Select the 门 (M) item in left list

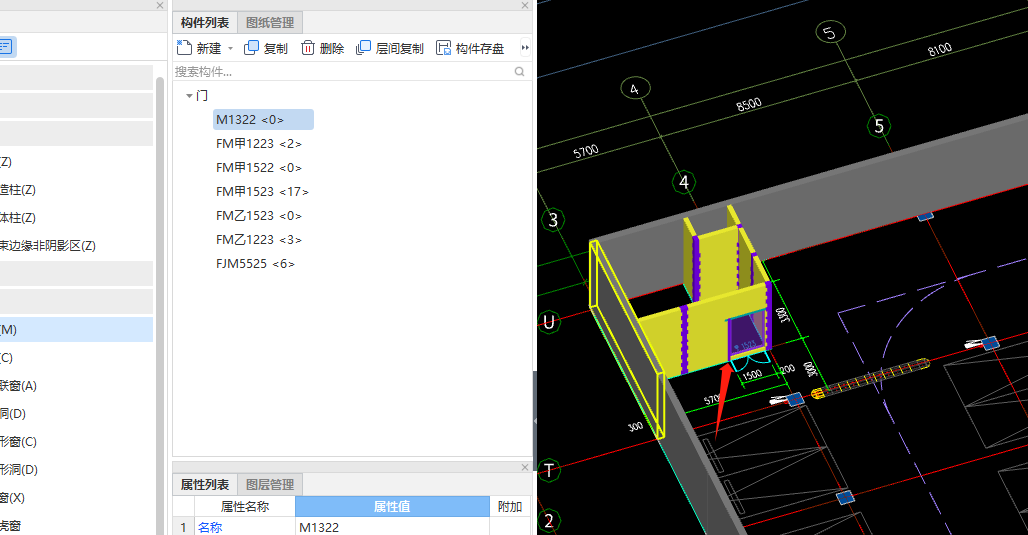coord(76,330)
